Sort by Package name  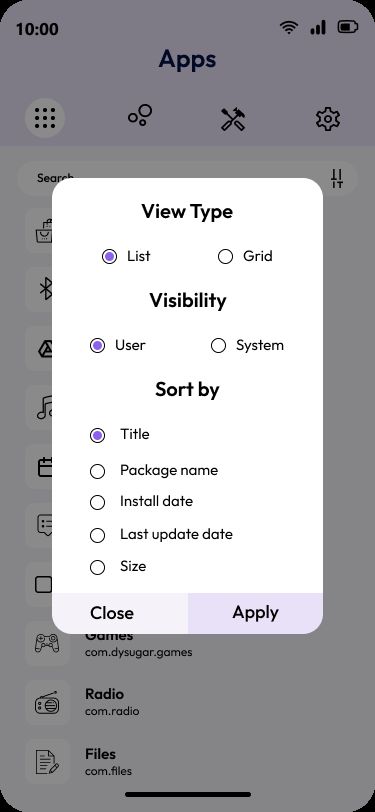154,471
